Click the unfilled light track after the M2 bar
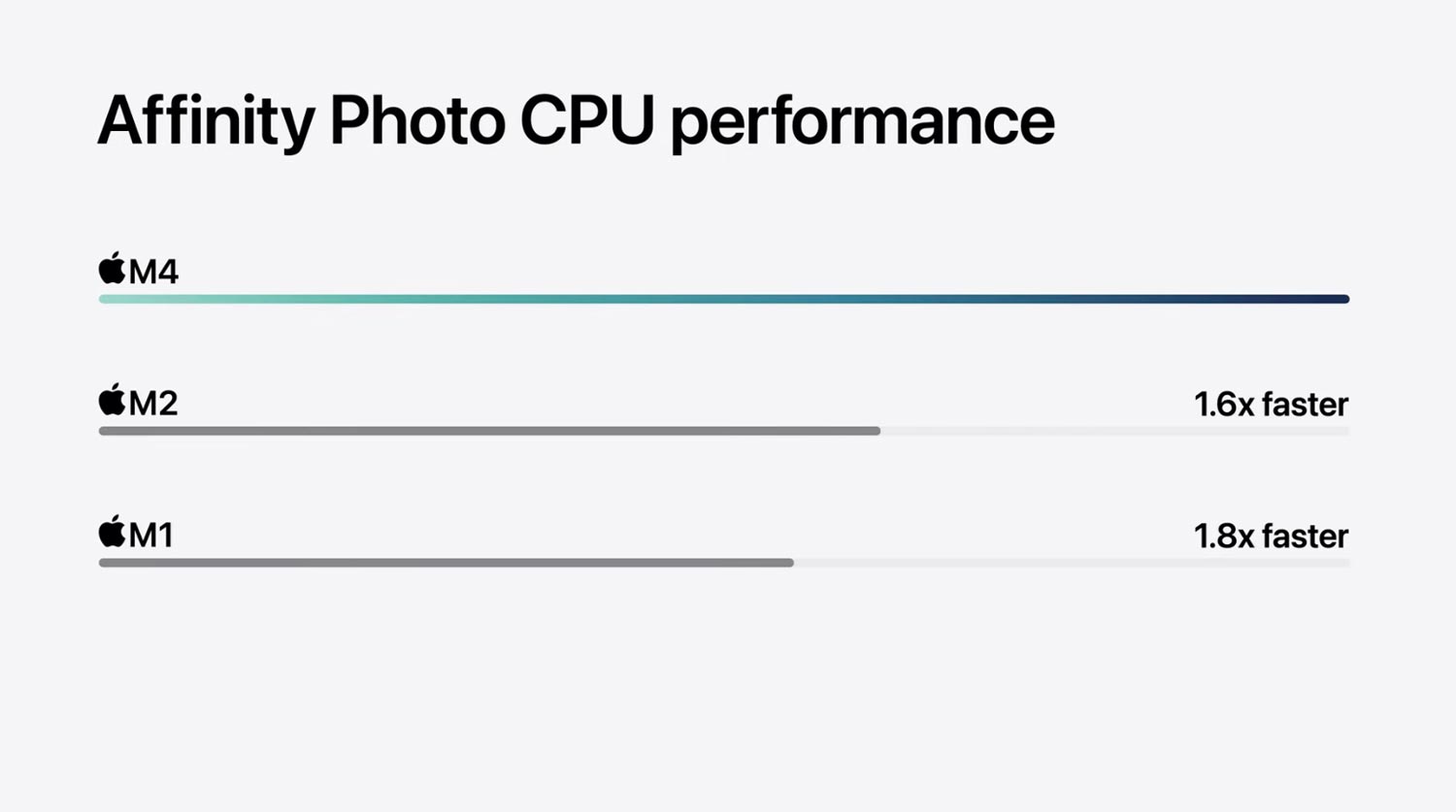 coord(1115,431)
